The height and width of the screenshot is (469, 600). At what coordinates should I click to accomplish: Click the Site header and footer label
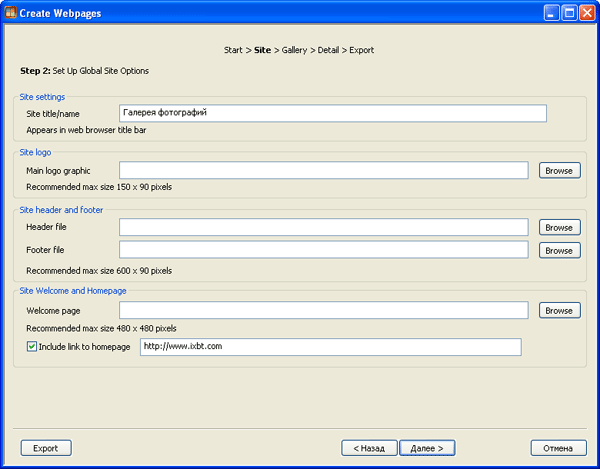point(61,210)
